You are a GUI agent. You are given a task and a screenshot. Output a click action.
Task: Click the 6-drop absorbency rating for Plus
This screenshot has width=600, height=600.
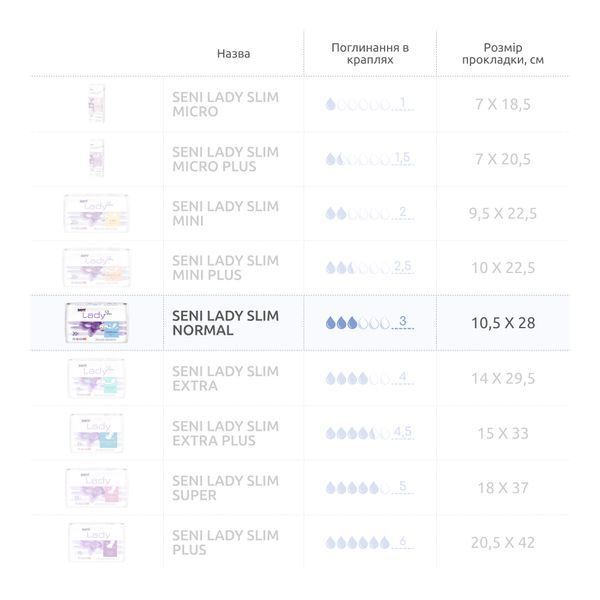point(370,542)
